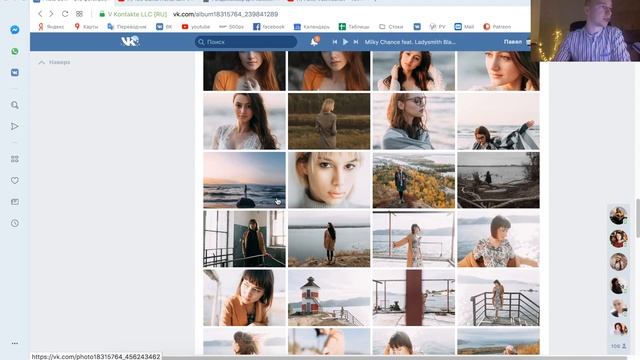Open the ВК bookmark
The height and width of the screenshot is (360, 640).
[x=164, y=27]
